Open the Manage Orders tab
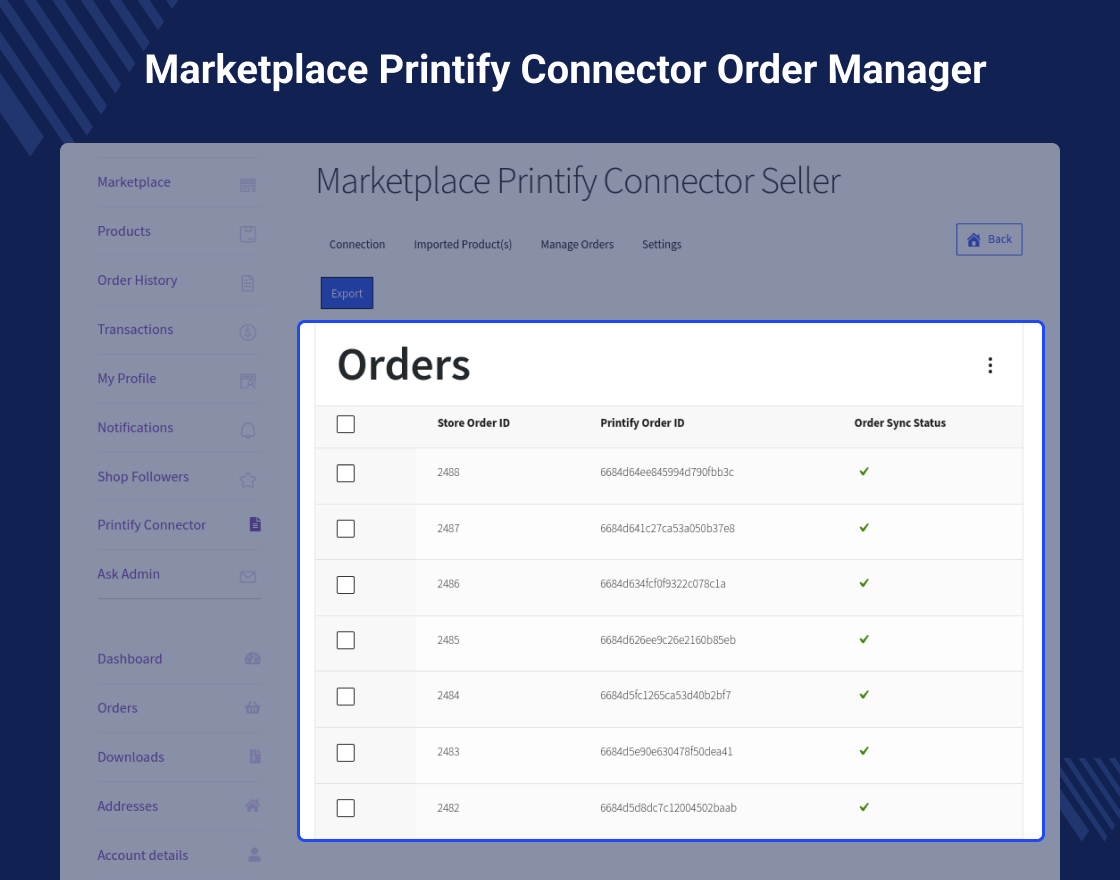This screenshot has width=1120, height=880. pyautogui.click(x=577, y=244)
